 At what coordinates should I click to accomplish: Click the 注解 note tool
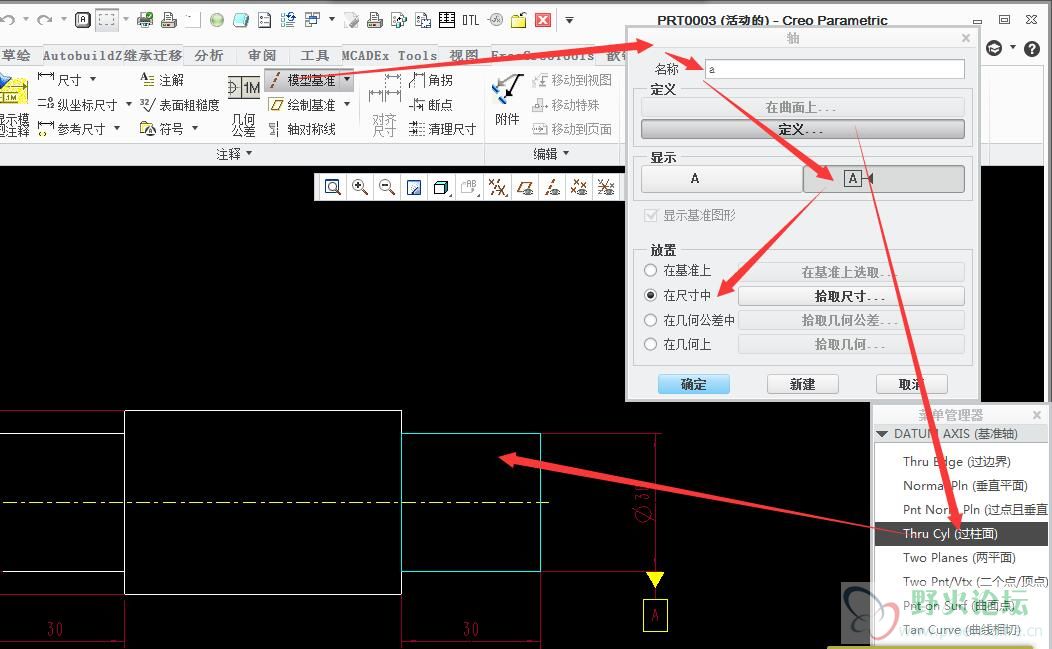(162, 80)
